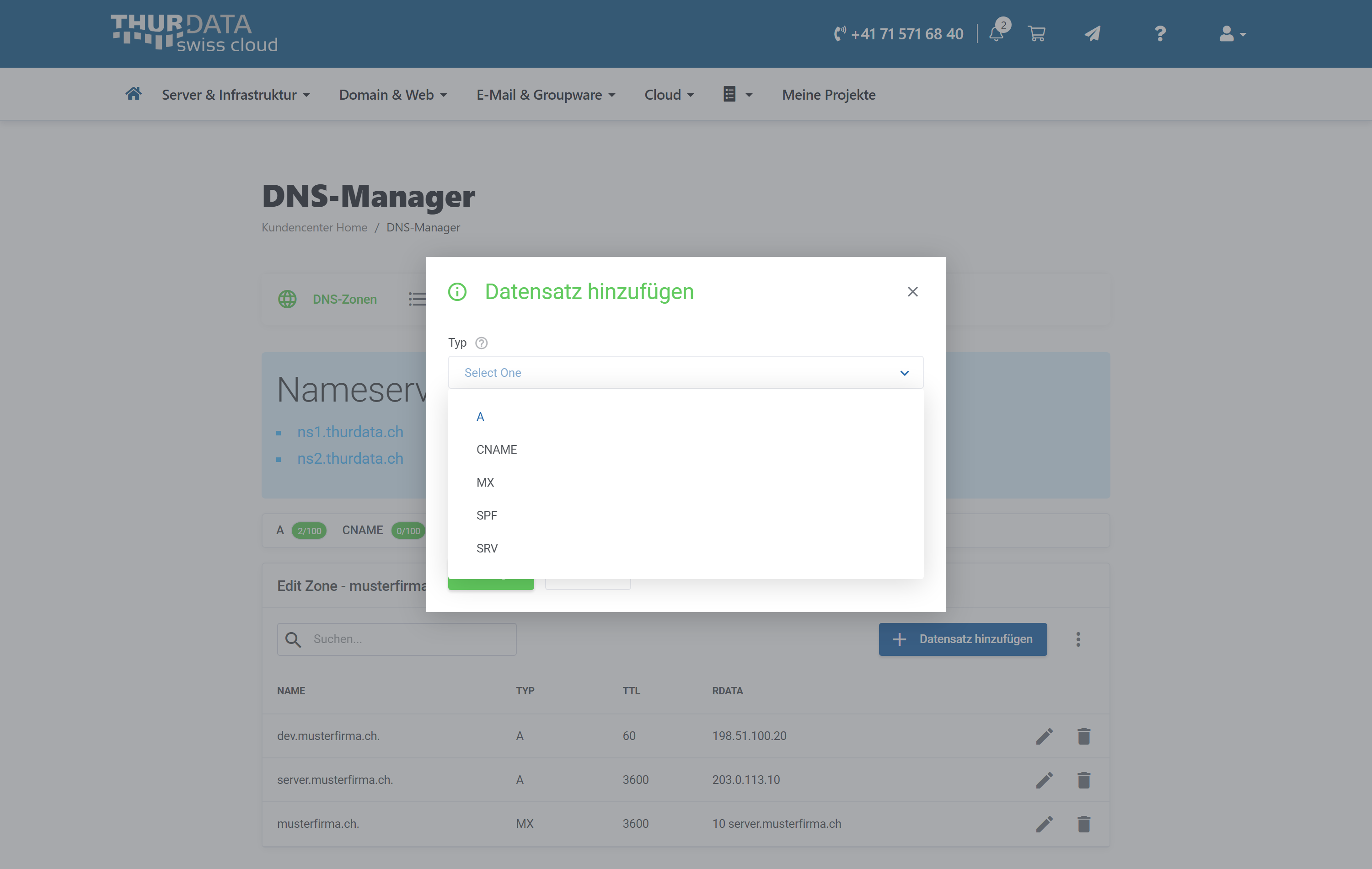Viewport: 1372px width, 869px height.
Task: Close the Datensatz hinzufügen dialog
Action: [x=913, y=292]
